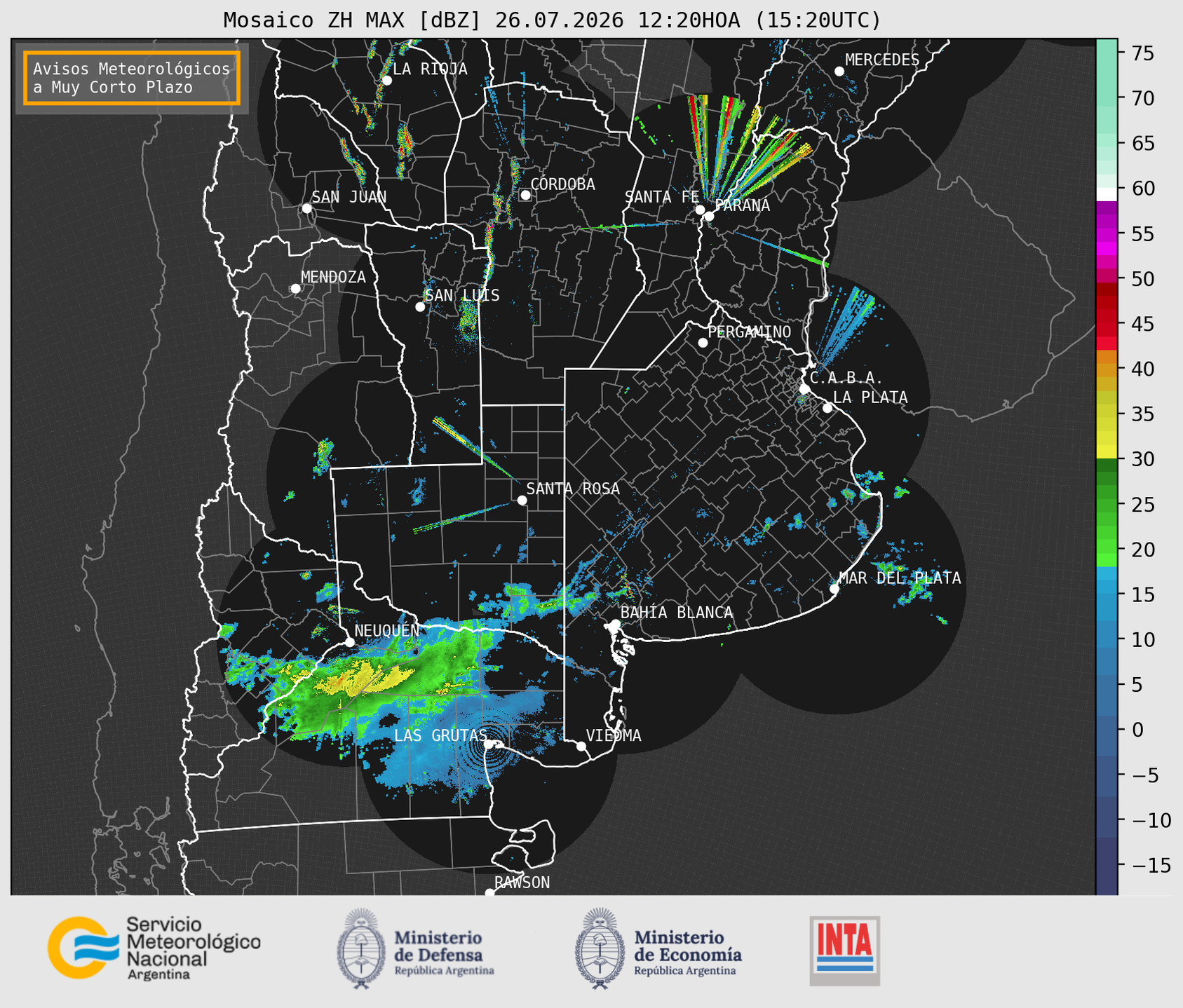Click the Viedma city label
This screenshot has width=1183, height=1008.
[614, 735]
